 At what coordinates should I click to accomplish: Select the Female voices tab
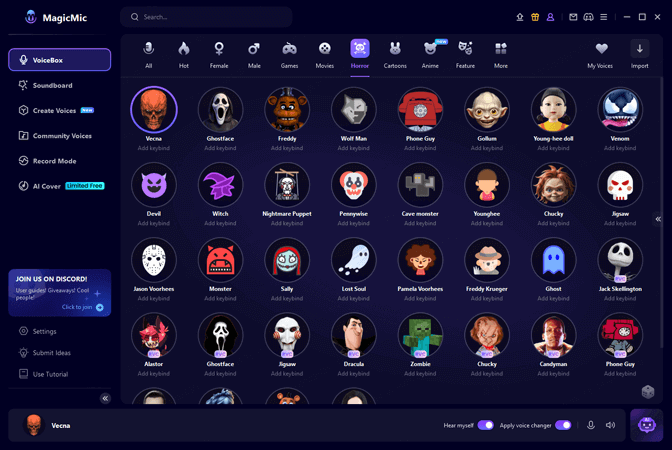(219, 55)
